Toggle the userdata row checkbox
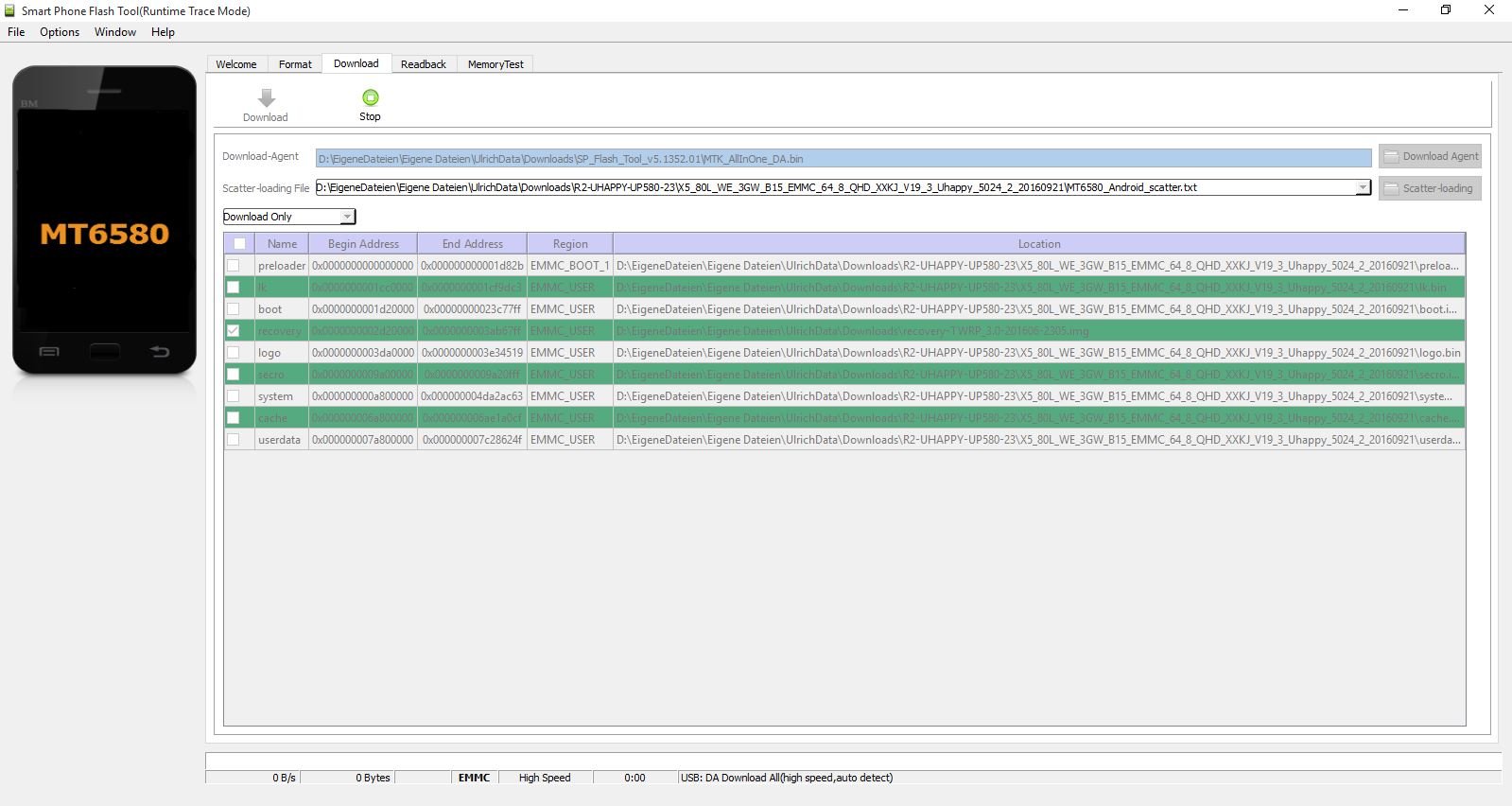This screenshot has width=1512, height=806. [234, 440]
